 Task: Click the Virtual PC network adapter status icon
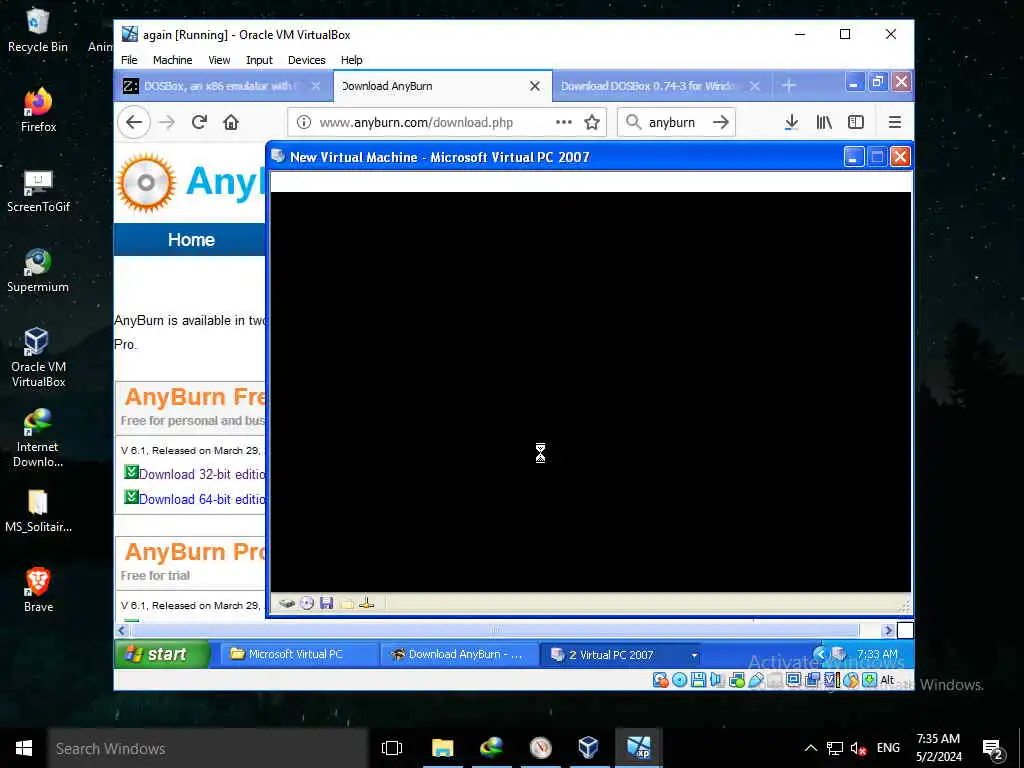(x=366, y=603)
